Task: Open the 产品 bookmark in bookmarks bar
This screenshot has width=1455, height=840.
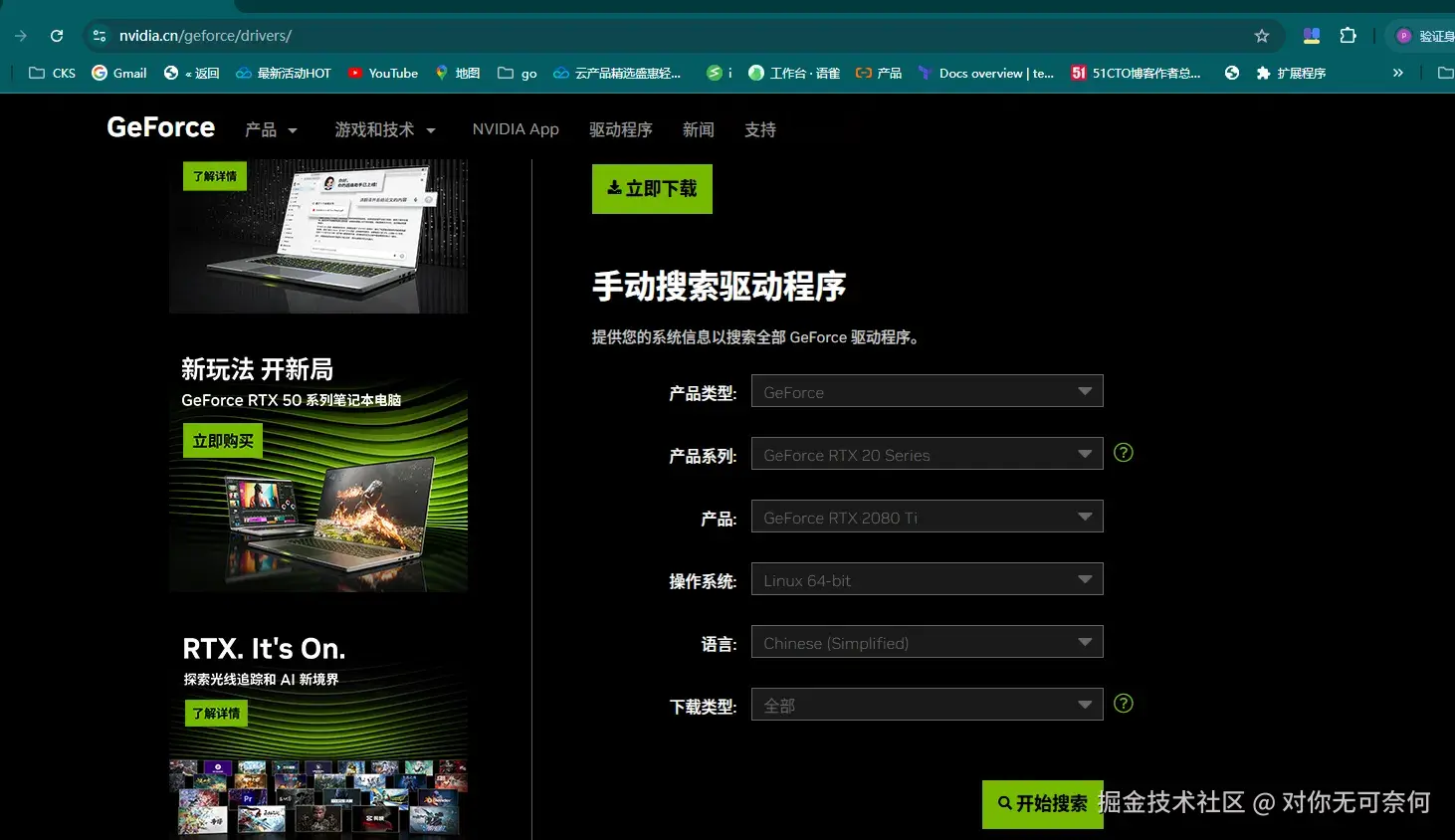Action: [879, 73]
